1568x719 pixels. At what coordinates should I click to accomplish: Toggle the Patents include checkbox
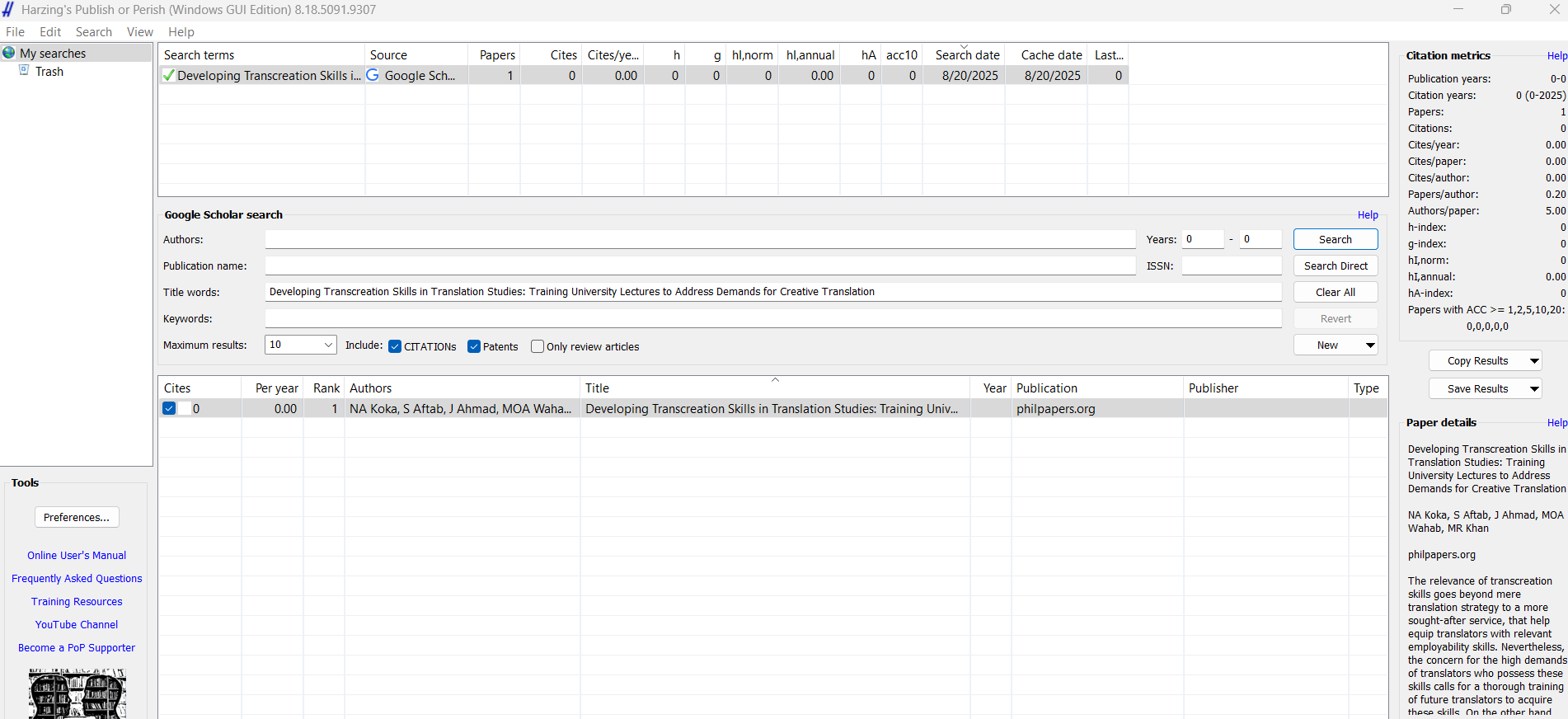[474, 346]
